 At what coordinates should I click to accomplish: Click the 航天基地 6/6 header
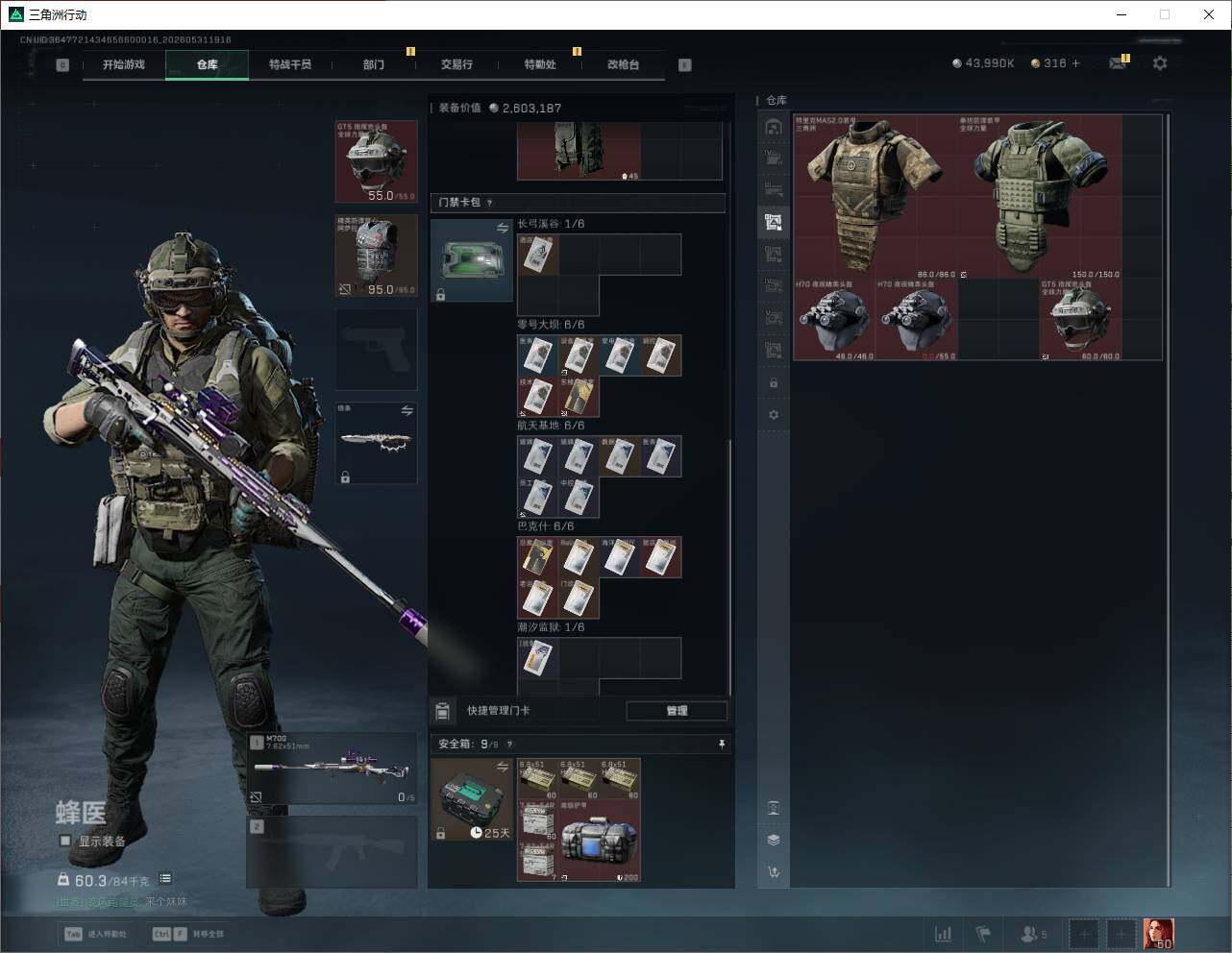[x=551, y=426]
